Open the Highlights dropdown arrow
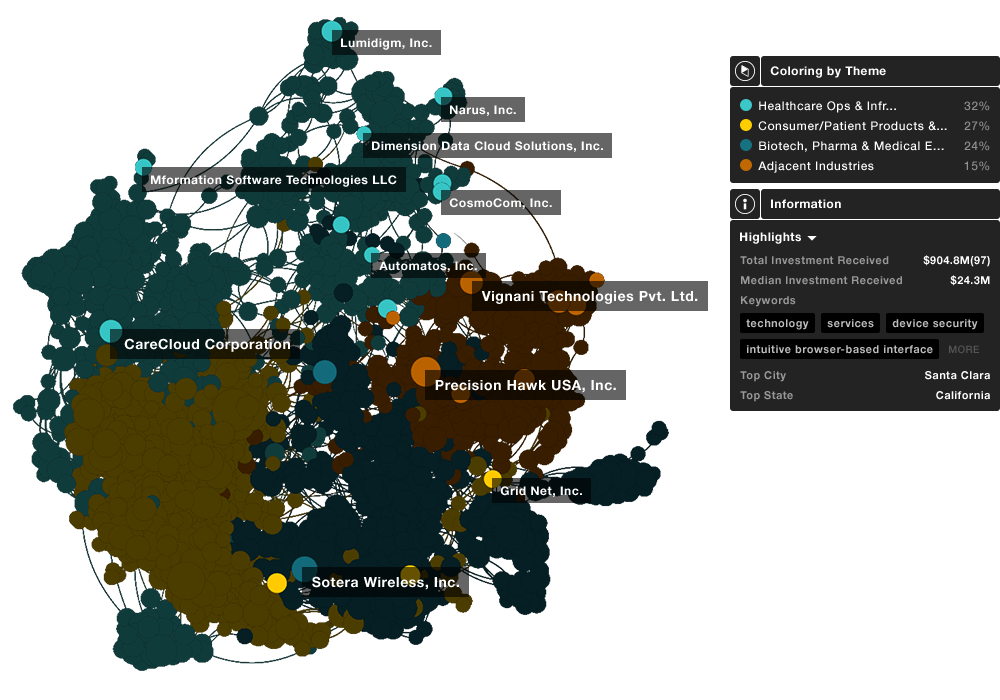Image resolution: width=1000 pixels, height=700 pixels. [x=812, y=238]
